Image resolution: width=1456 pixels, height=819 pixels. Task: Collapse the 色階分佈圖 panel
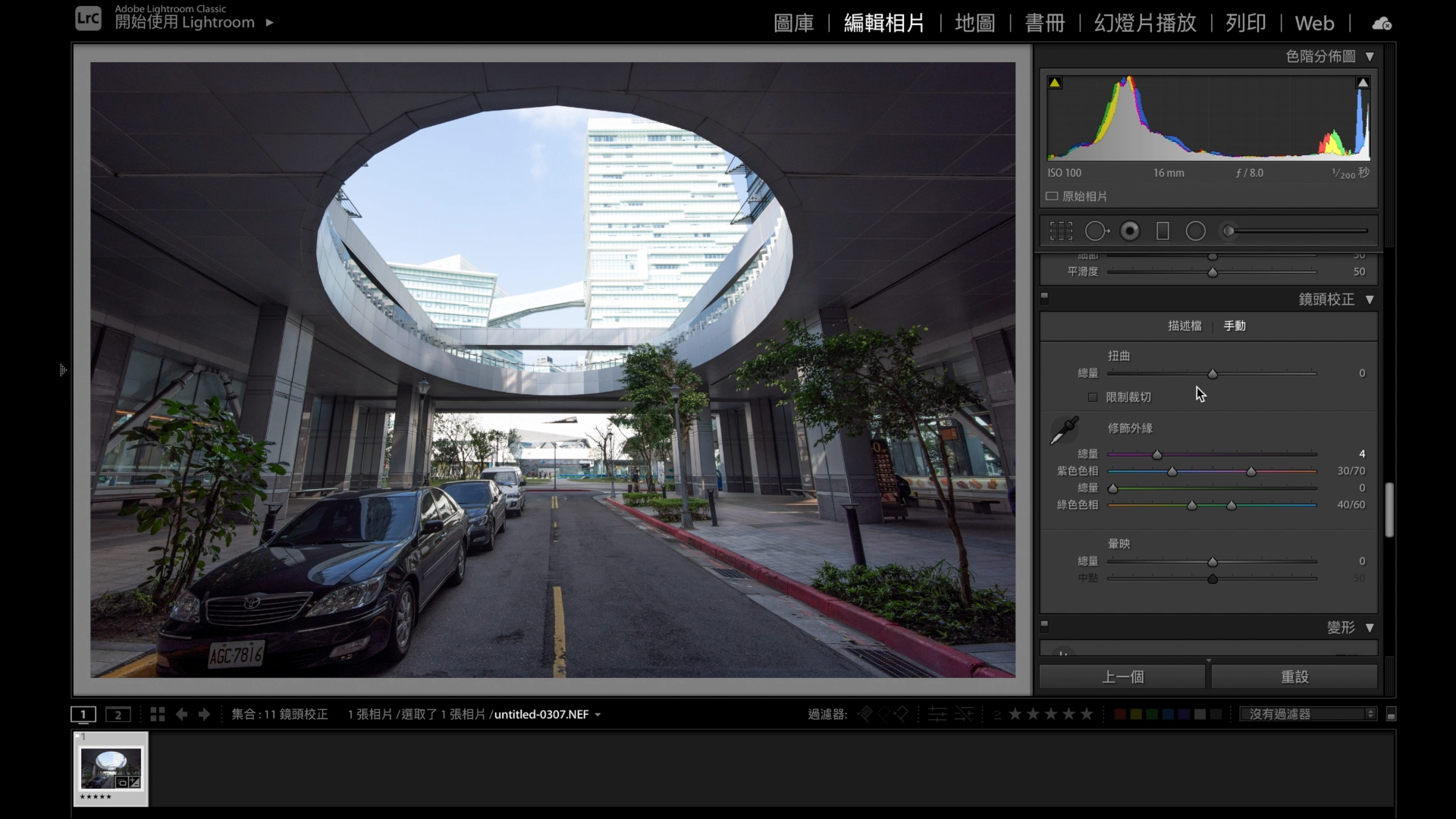pos(1370,57)
